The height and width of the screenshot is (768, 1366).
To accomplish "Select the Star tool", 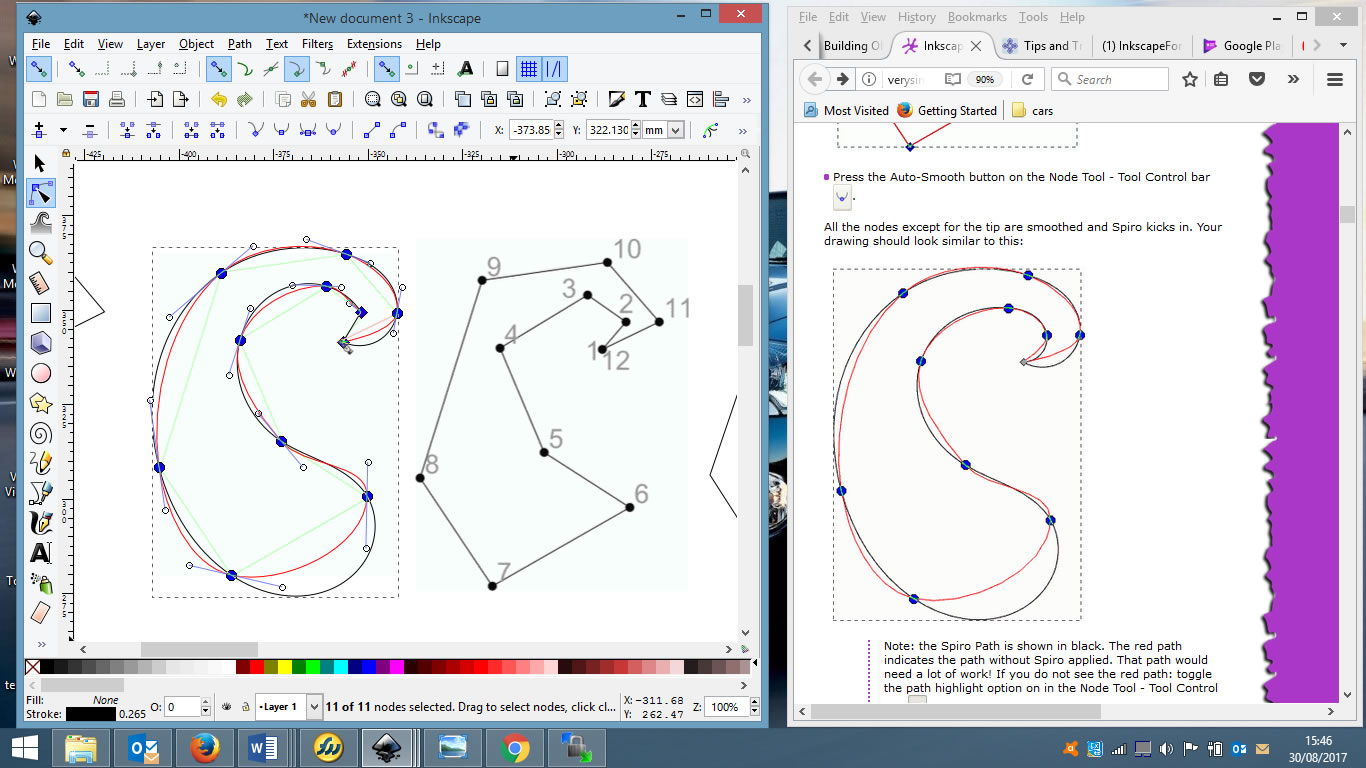I will (x=40, y=403).
